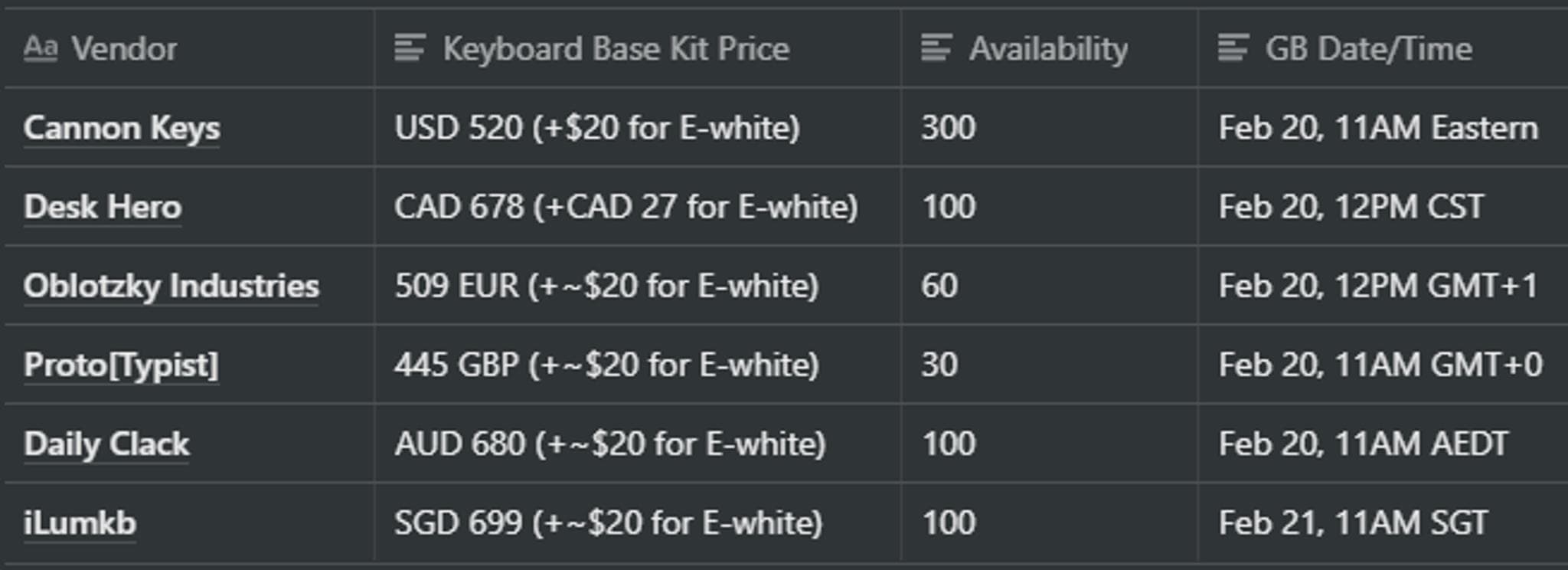Open the Cannon Keys vendor link
Viewport: 1568px width, 570px height.
click(122, 128)
